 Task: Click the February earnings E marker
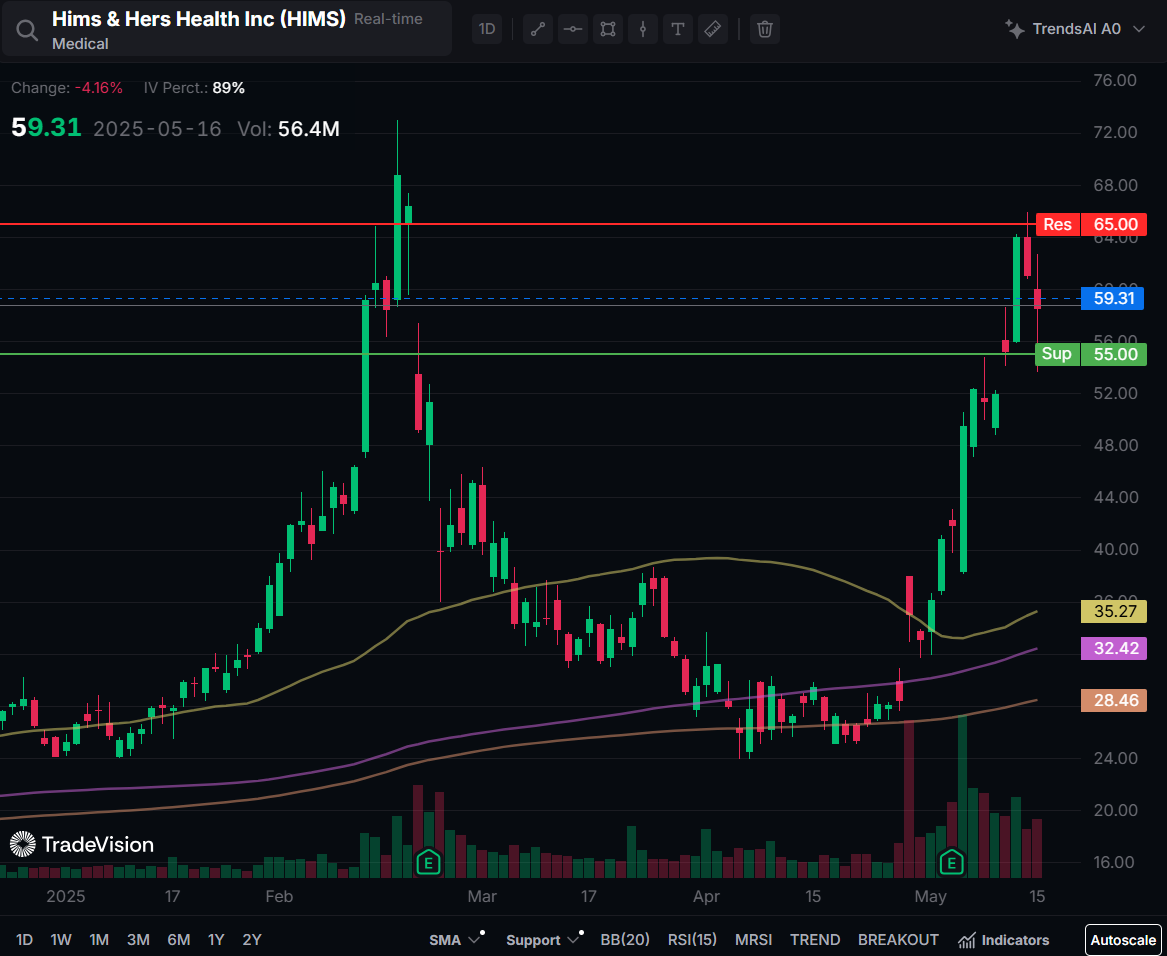(x=428, y=862)
